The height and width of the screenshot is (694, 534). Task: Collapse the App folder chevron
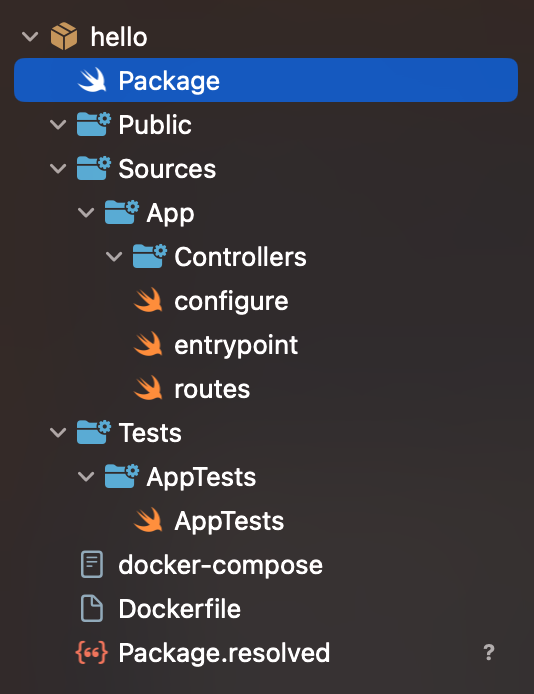(86, 212)
